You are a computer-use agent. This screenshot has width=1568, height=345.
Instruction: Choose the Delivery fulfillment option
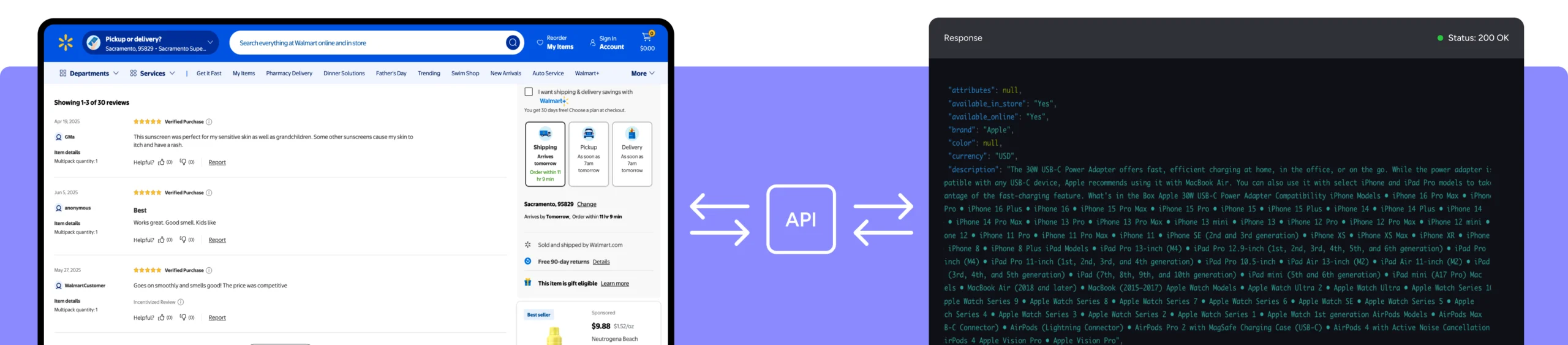[x=631, y=154]
